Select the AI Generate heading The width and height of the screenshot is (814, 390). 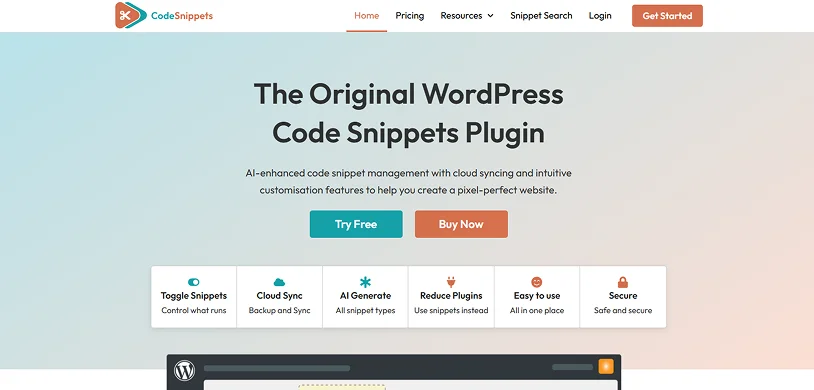pyautogui.click(x=365, y=295)
